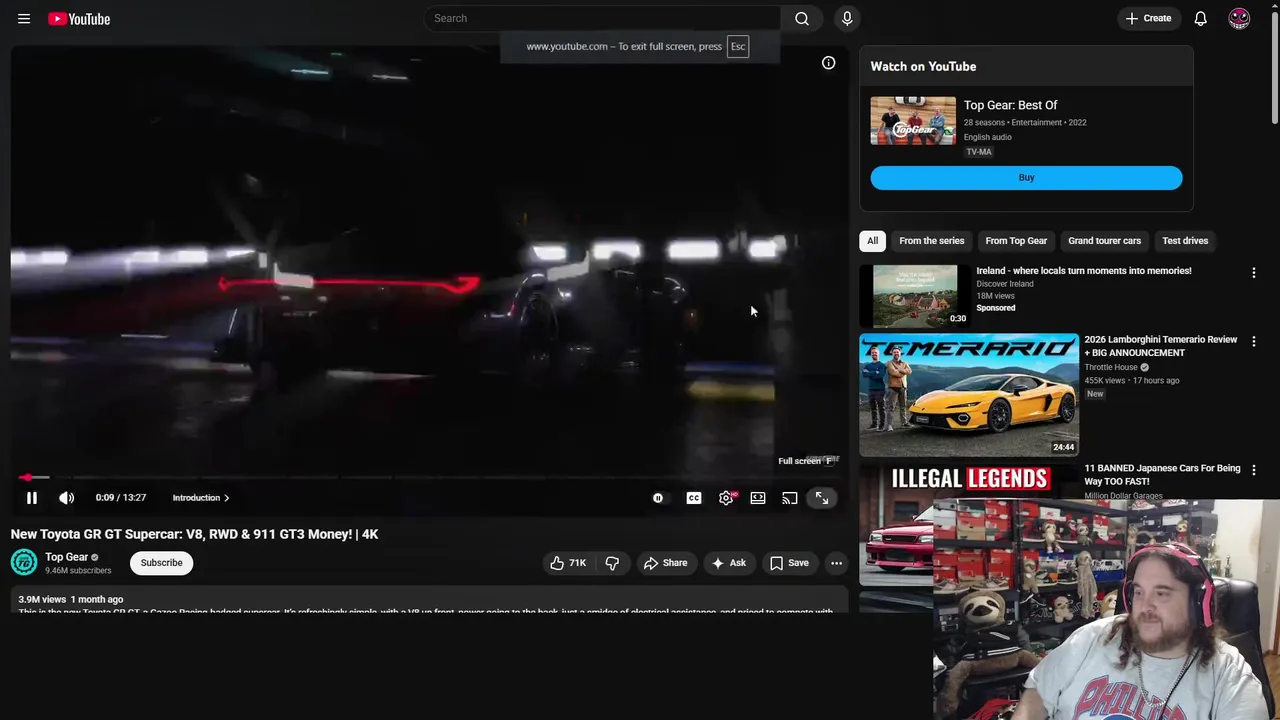Viewport: 1280px width, 720px height.
Task: Seek along the video progress bar
Action: pos(428,477)
